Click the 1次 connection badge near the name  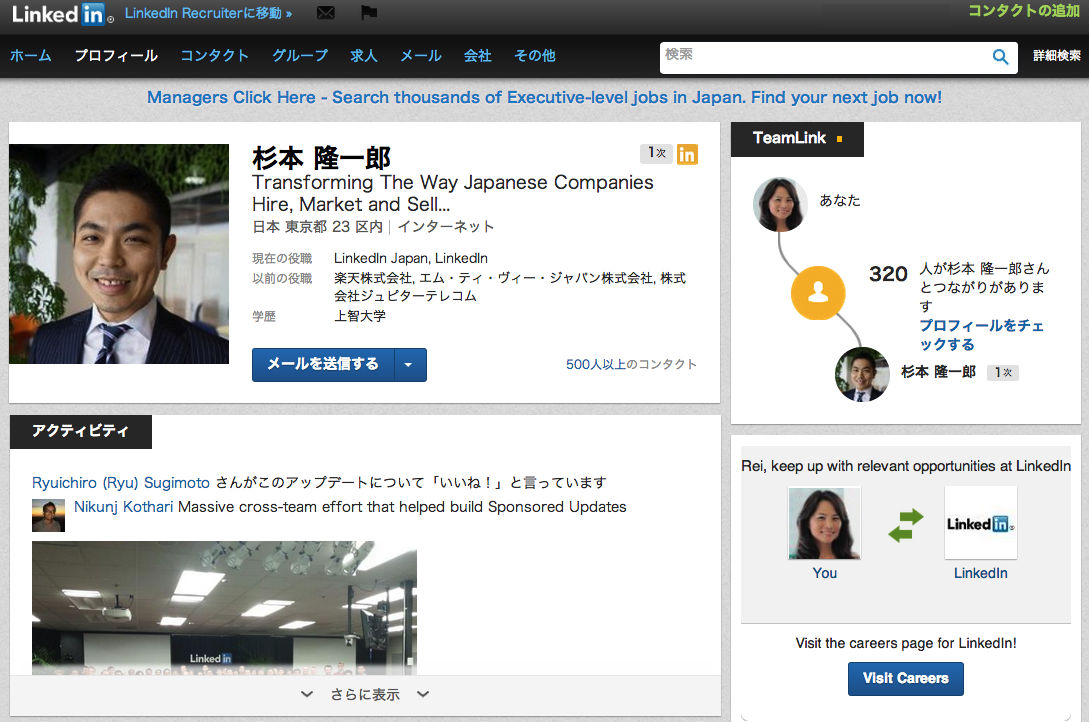tap(655, 153)
